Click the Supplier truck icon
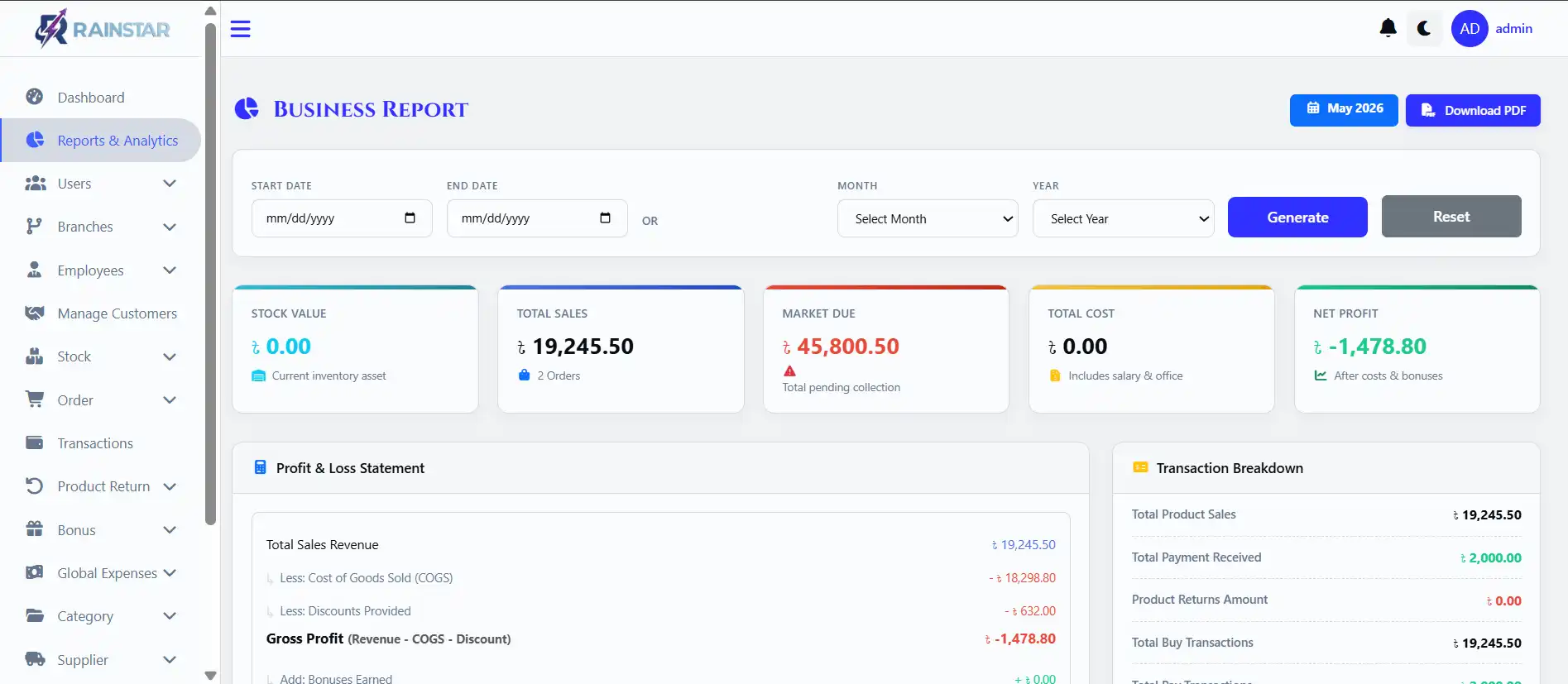Screen dimensions: 1568x684 (x=35, y=659)
